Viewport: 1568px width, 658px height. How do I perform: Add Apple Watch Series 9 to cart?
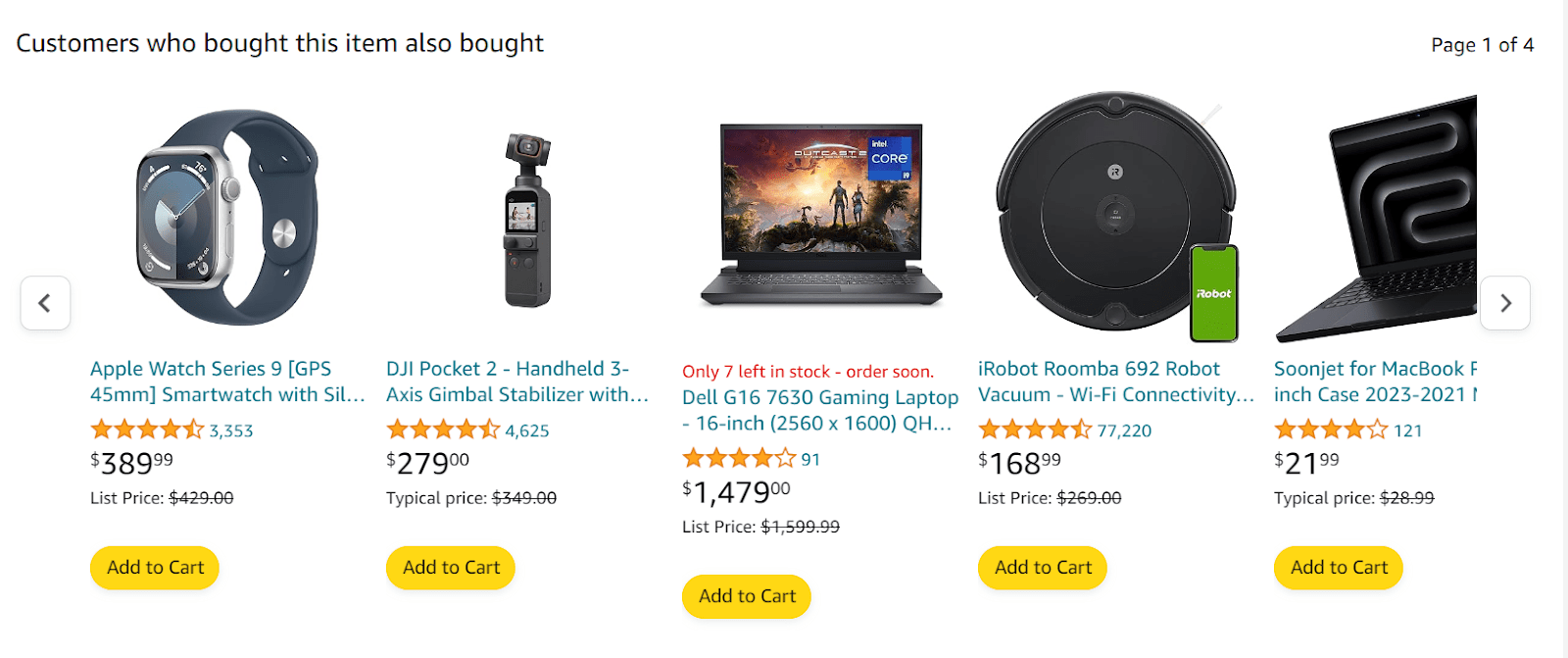(155, 568)
